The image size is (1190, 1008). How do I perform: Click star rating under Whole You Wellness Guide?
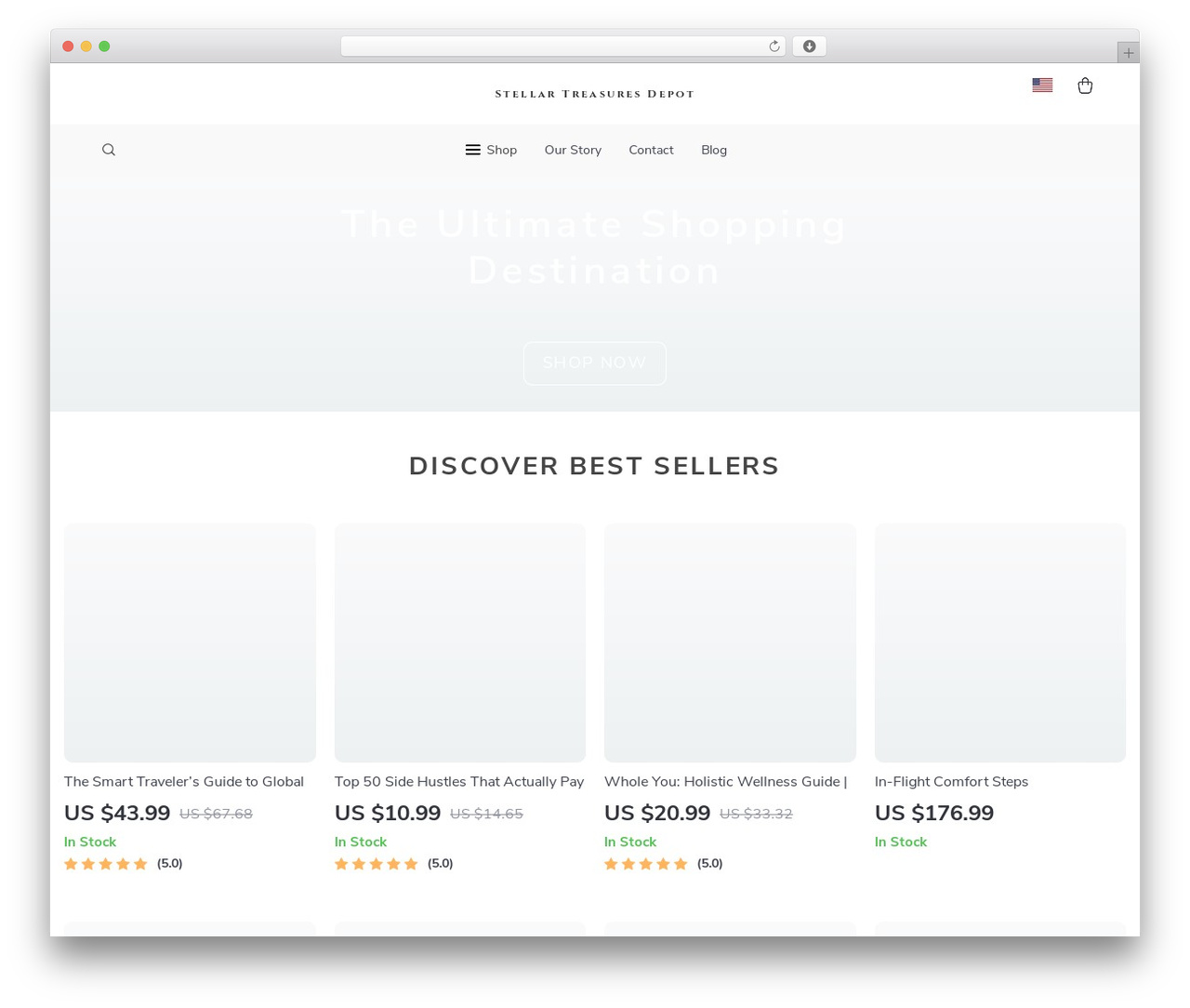click(x=646, y=864)
